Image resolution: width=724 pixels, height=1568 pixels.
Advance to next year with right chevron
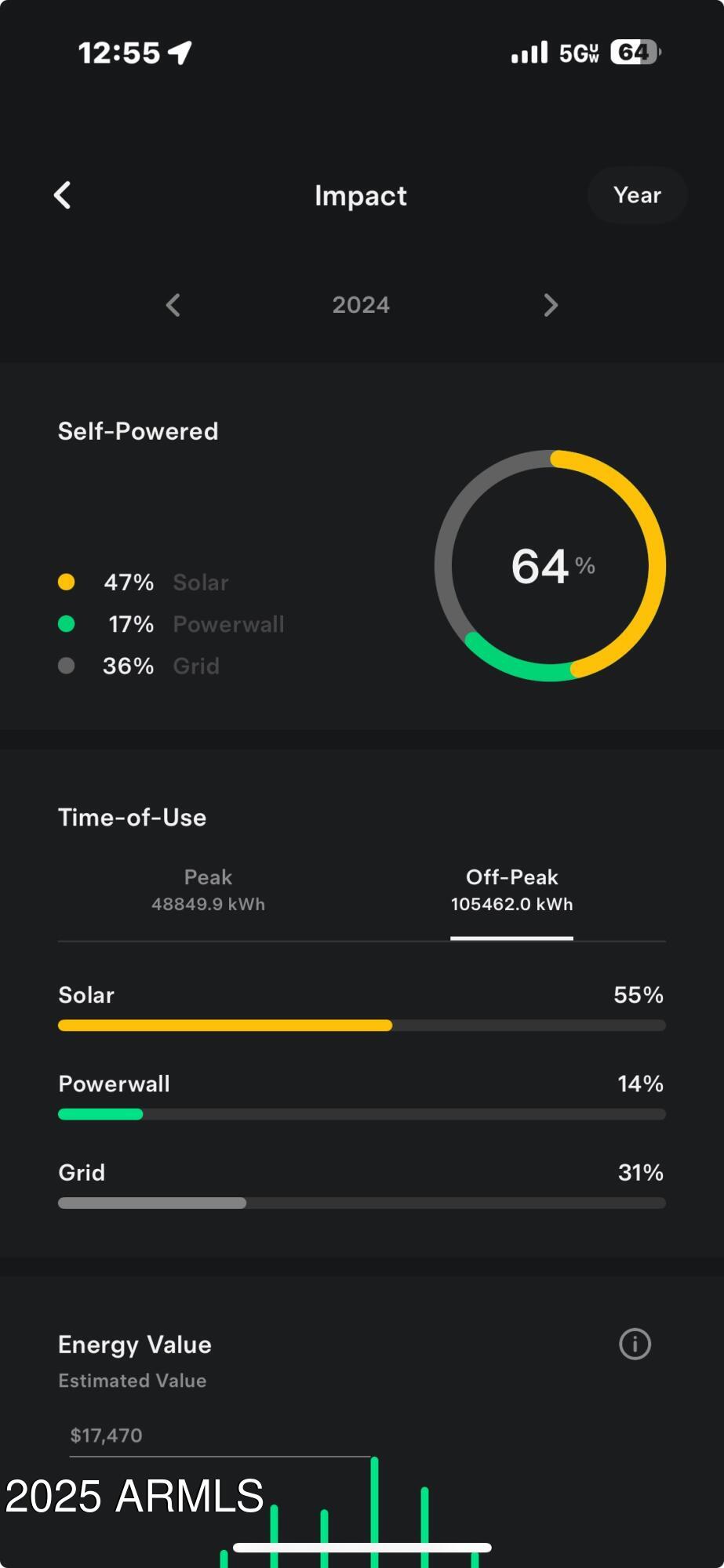pos(551,305)
